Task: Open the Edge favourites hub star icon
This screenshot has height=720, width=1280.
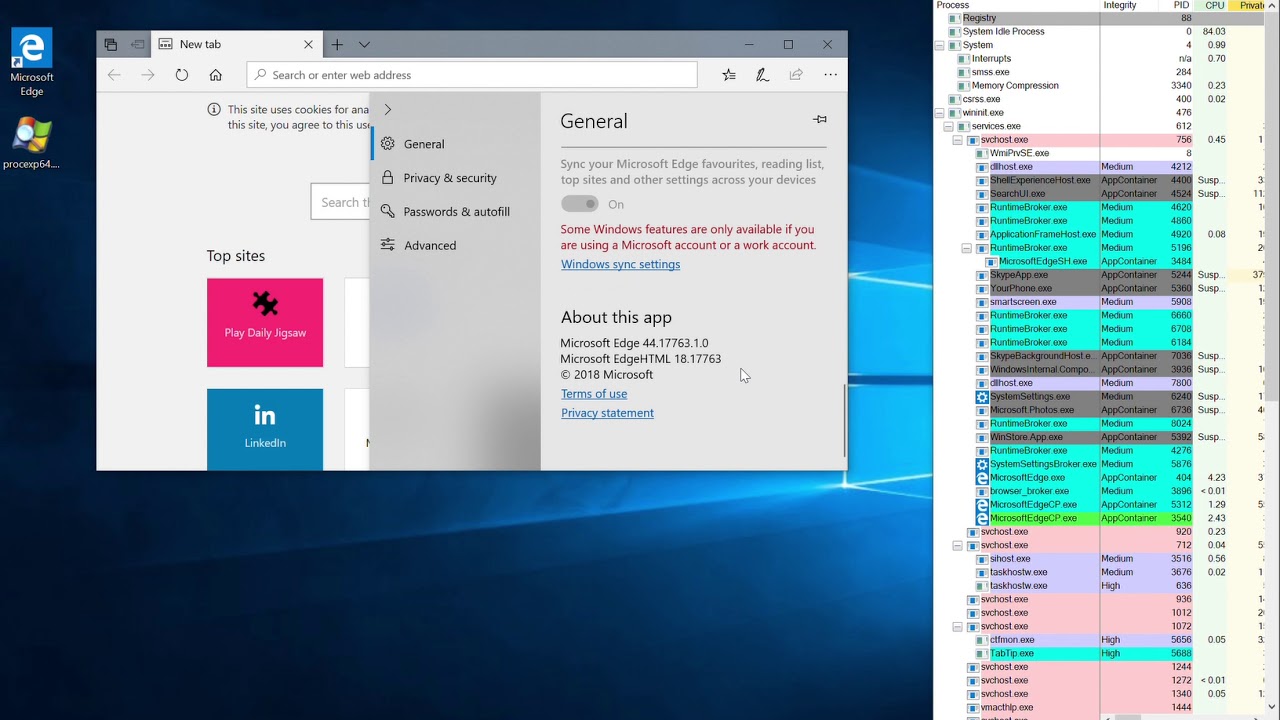Action: point(729,75)
